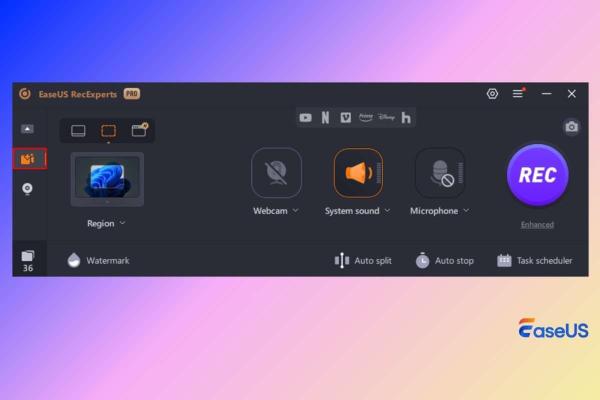Select the window recording mode icon
The height and width of the screenshot is (400, 600).
click(x=139, y=130)
